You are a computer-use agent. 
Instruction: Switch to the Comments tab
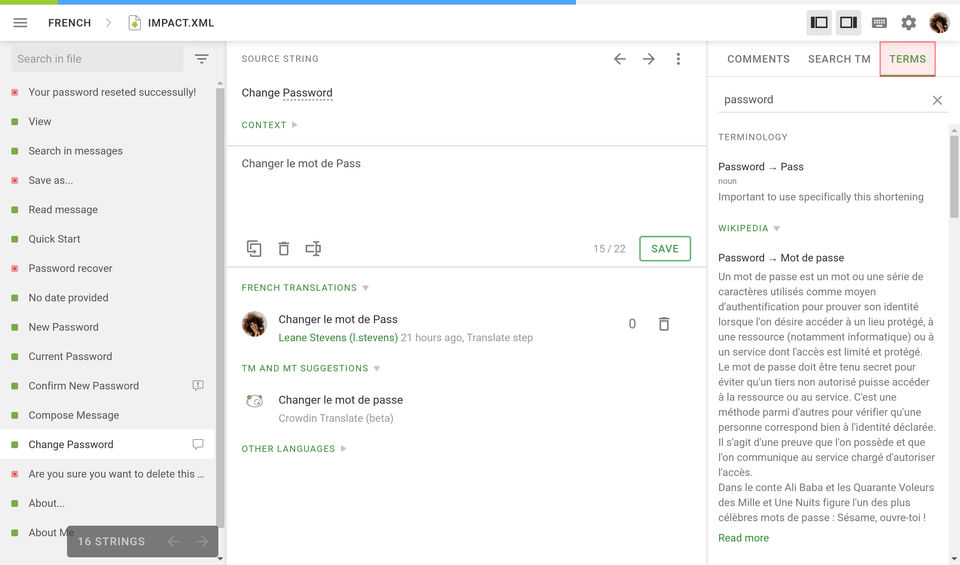coord(758,59)
